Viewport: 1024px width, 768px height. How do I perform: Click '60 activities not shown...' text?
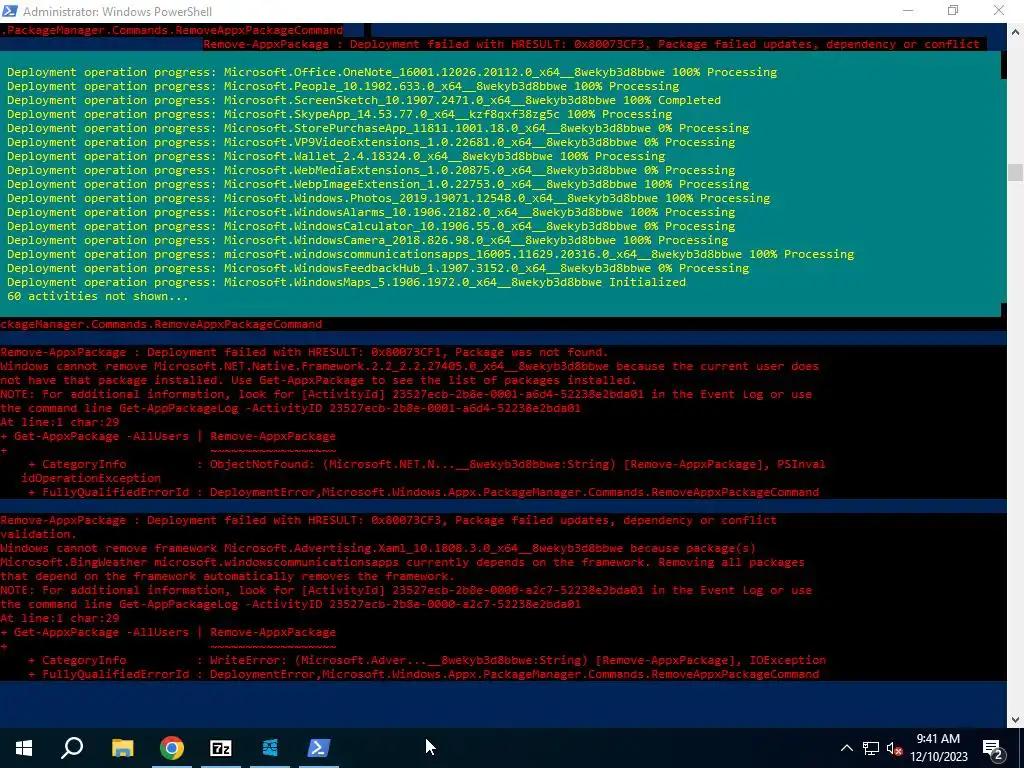pos(97,296)
